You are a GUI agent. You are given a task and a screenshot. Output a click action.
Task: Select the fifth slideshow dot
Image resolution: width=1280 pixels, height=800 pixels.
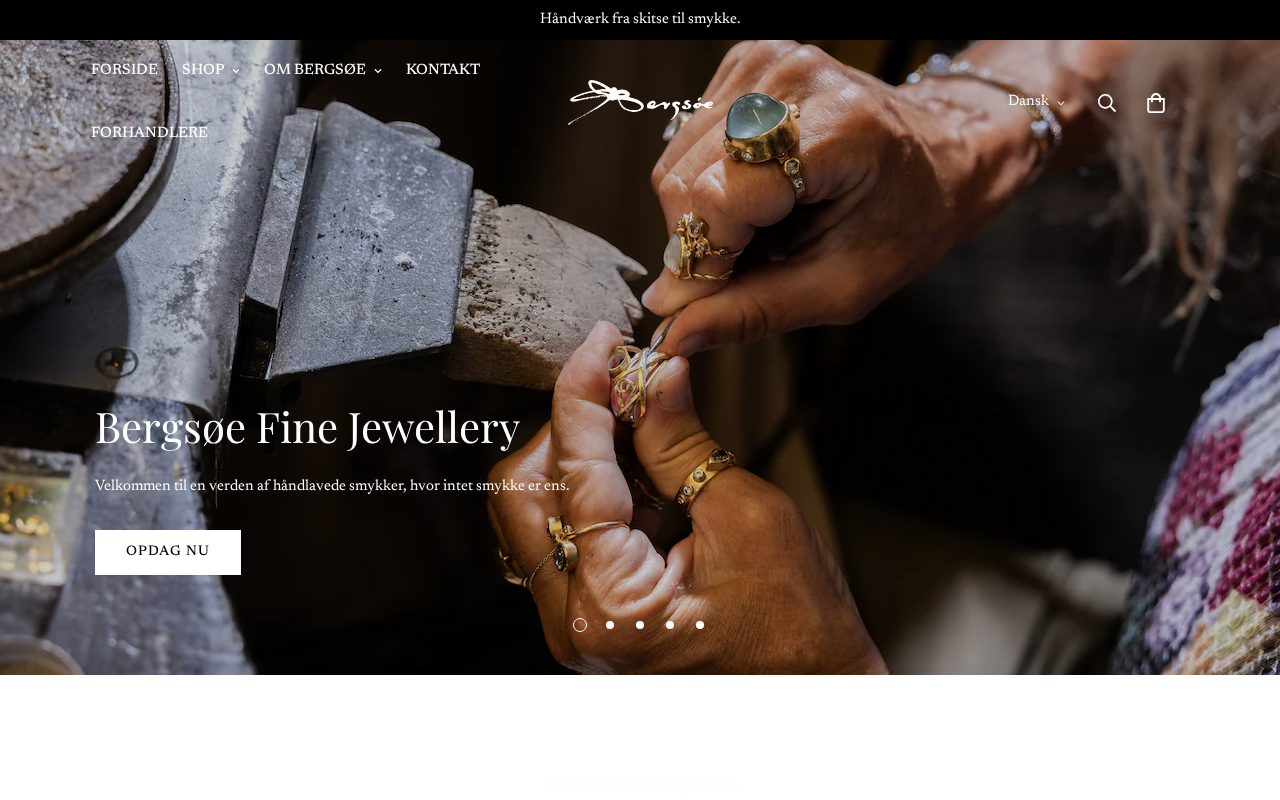700,625
